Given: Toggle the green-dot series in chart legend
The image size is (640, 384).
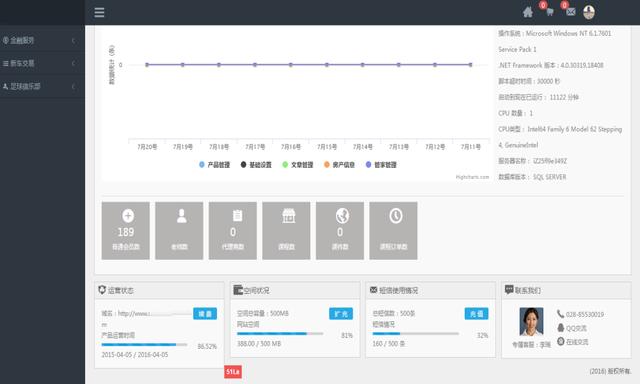Looking at the screenshot, I should click(x=298, y=165).
